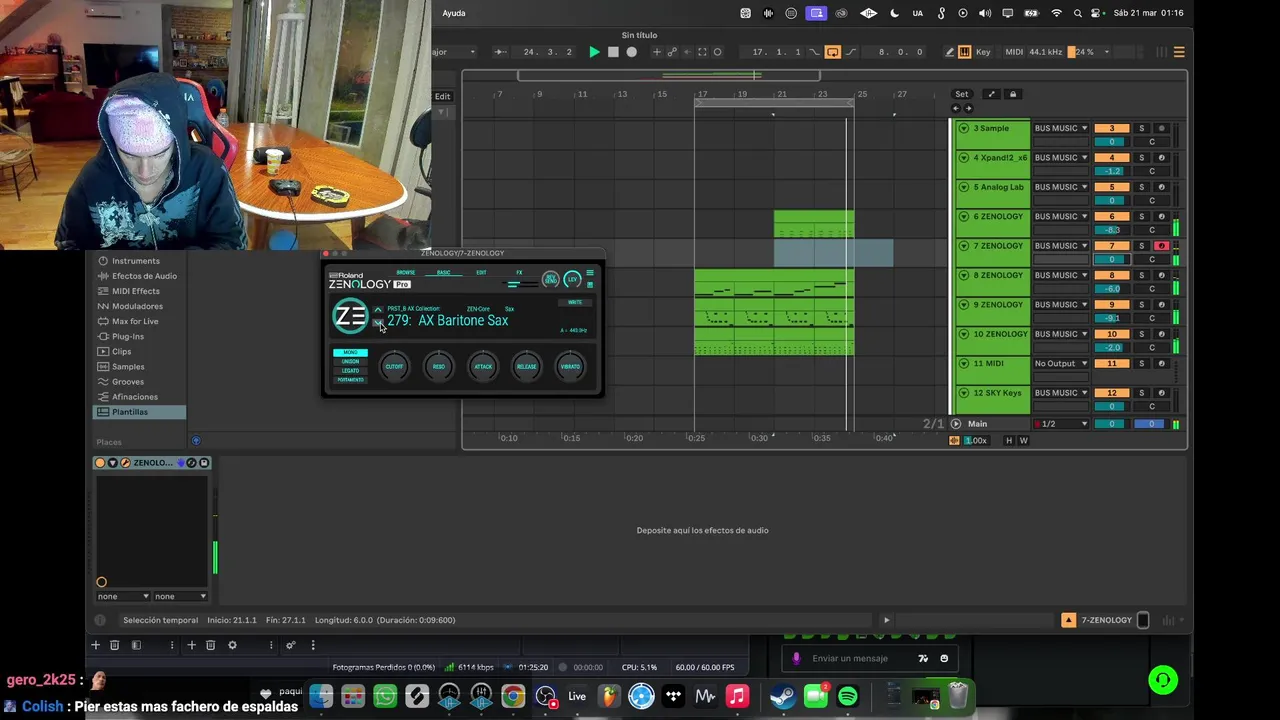
Task: Click the Set locator button
Action: coord(962,94)
